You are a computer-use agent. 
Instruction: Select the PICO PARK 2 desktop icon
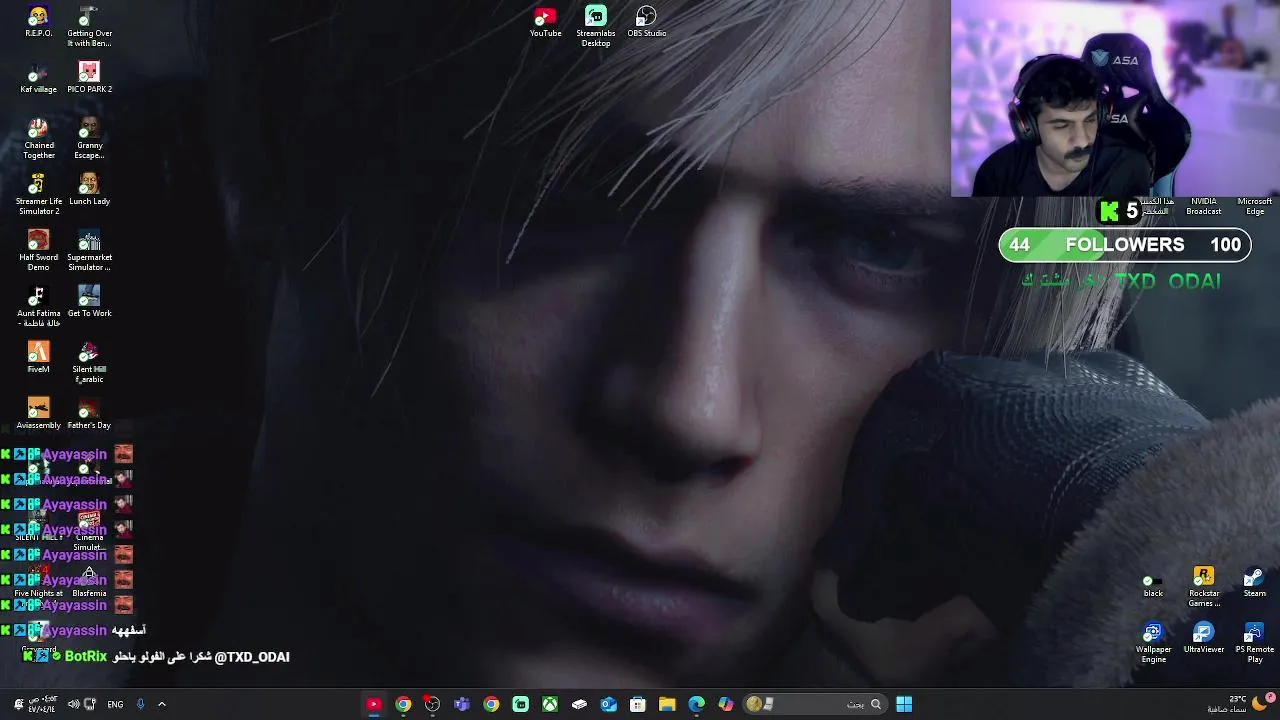(x=89, y=78)
